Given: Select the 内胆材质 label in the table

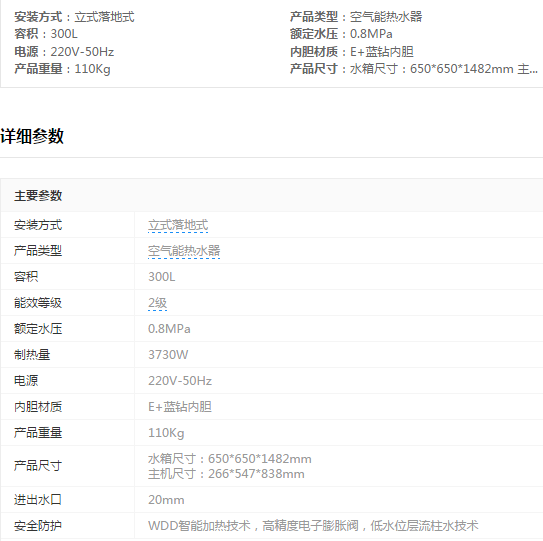Looking at the screenshot, I should (x=38, y=407).
